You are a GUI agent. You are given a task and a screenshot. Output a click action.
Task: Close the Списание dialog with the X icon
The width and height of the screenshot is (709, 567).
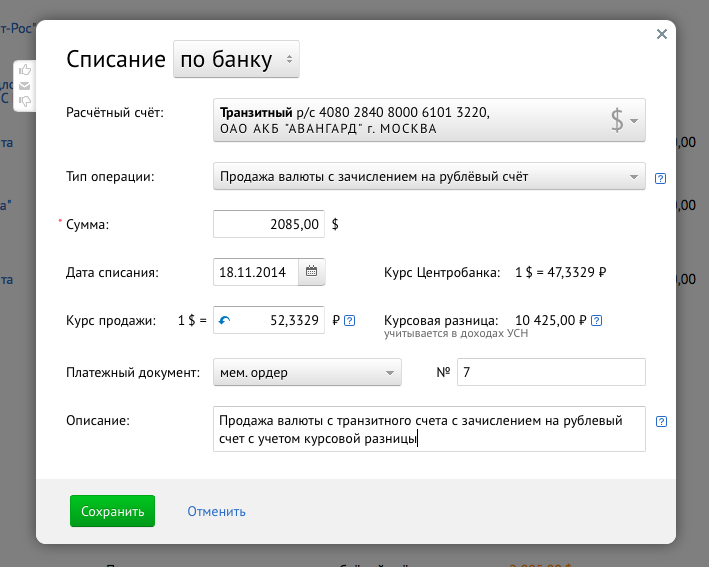click(x=662, y=34)
